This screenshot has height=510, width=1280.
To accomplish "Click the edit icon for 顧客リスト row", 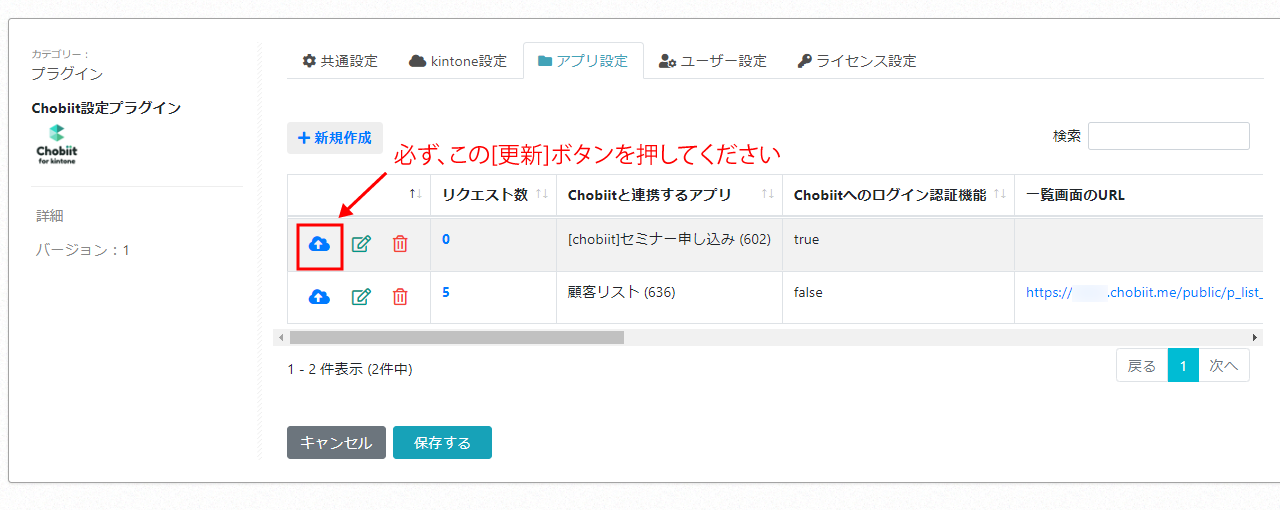I will tap(361, 296).
